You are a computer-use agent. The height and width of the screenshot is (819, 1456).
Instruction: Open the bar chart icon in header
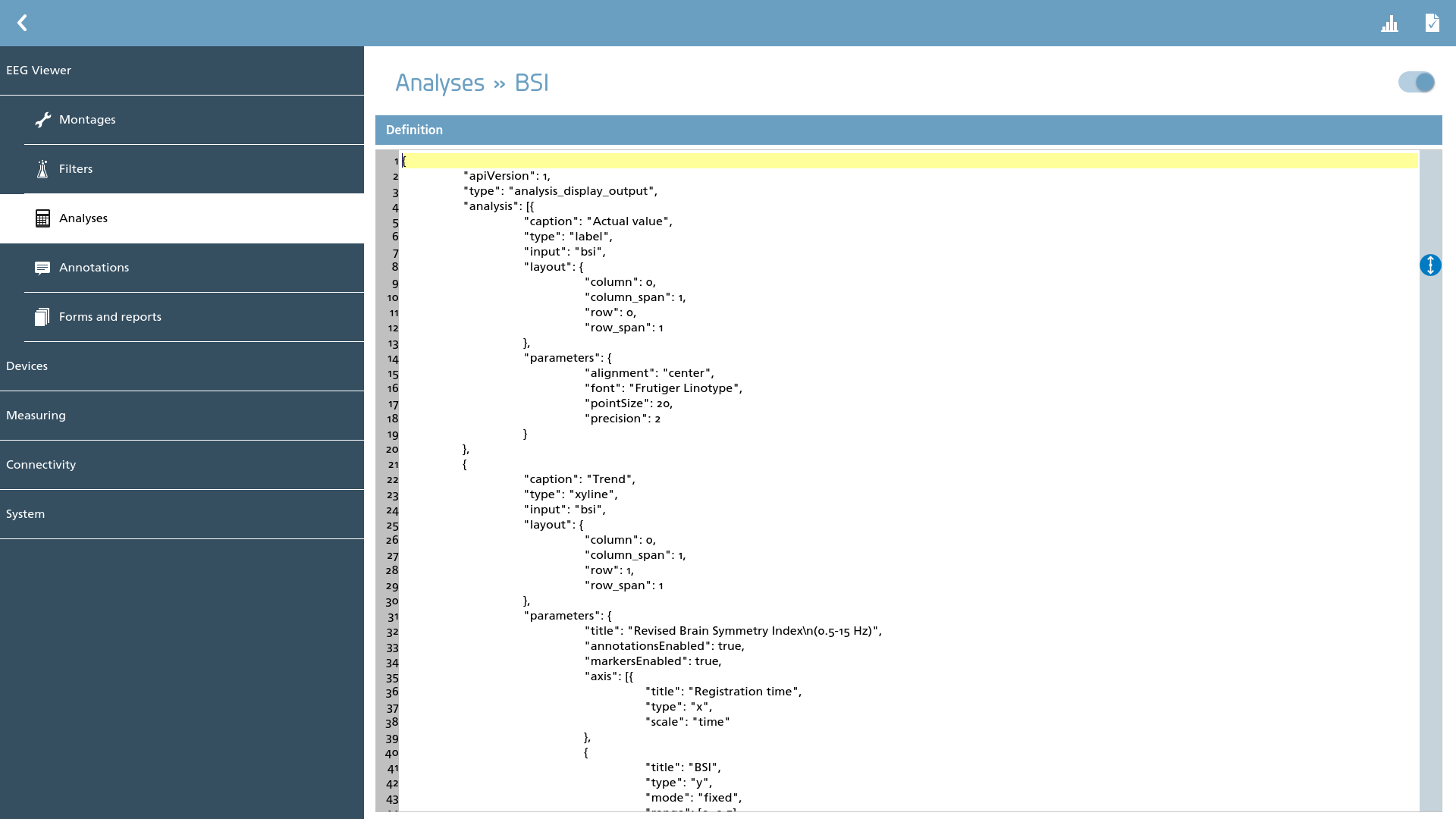pyautogui.click(x=1389, y=24)
